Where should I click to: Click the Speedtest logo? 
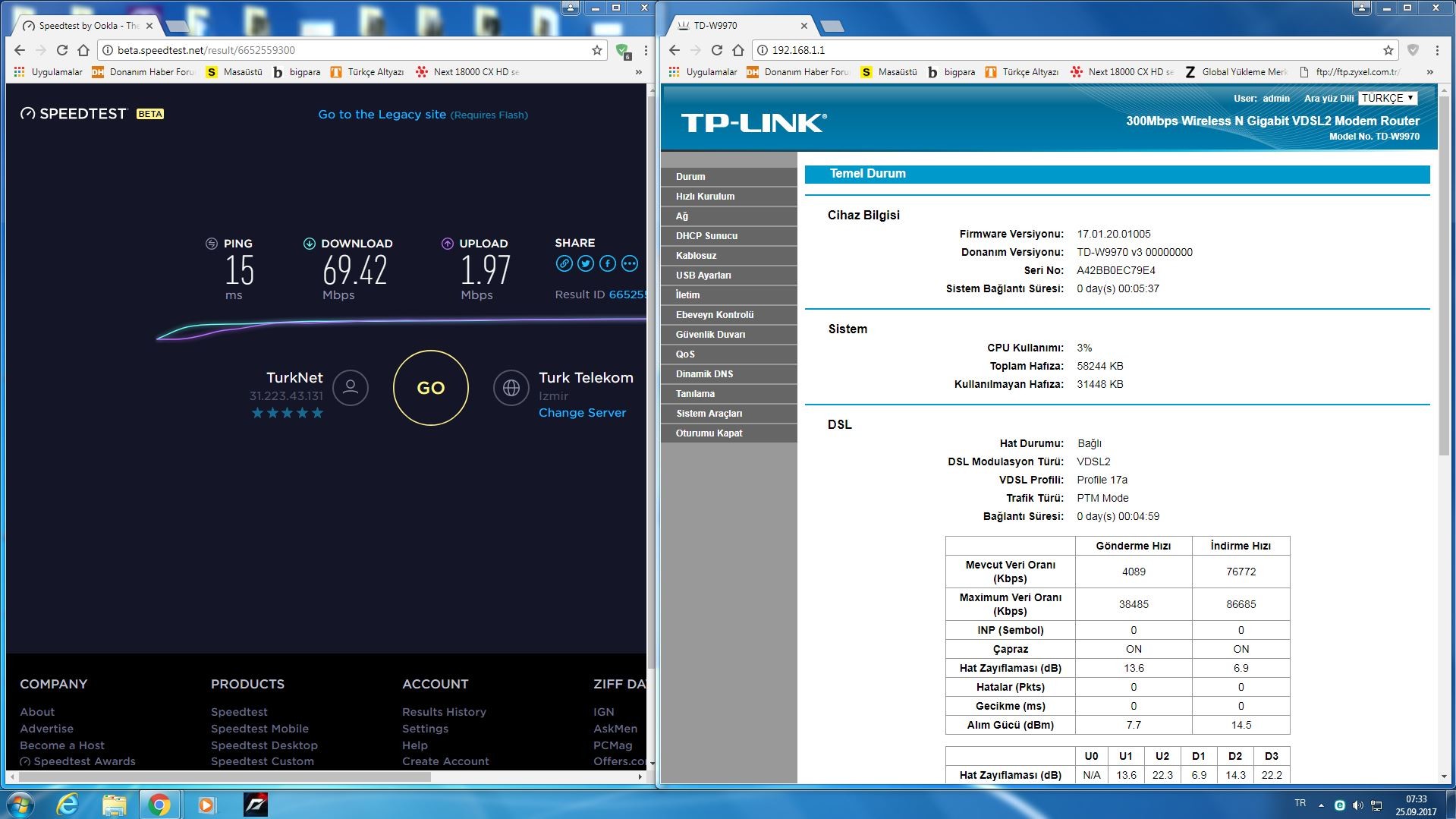coord(74,114)
